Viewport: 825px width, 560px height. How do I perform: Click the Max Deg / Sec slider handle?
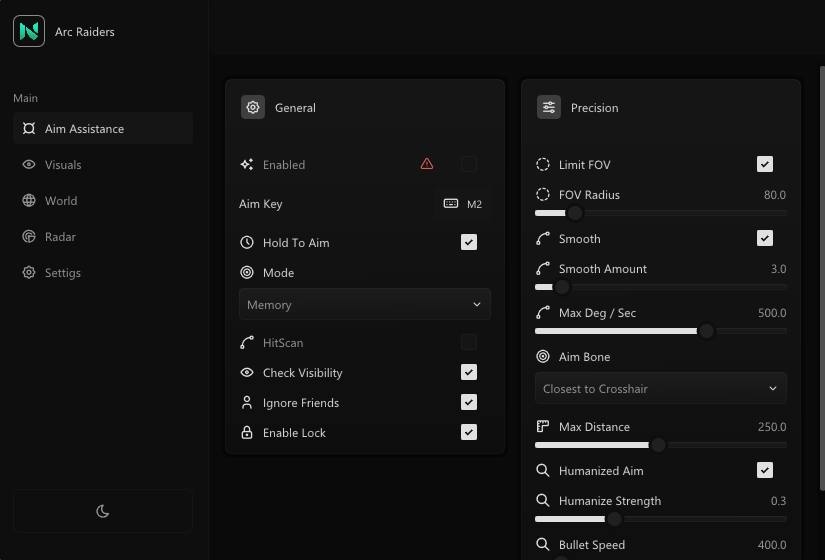coord(706,331)
